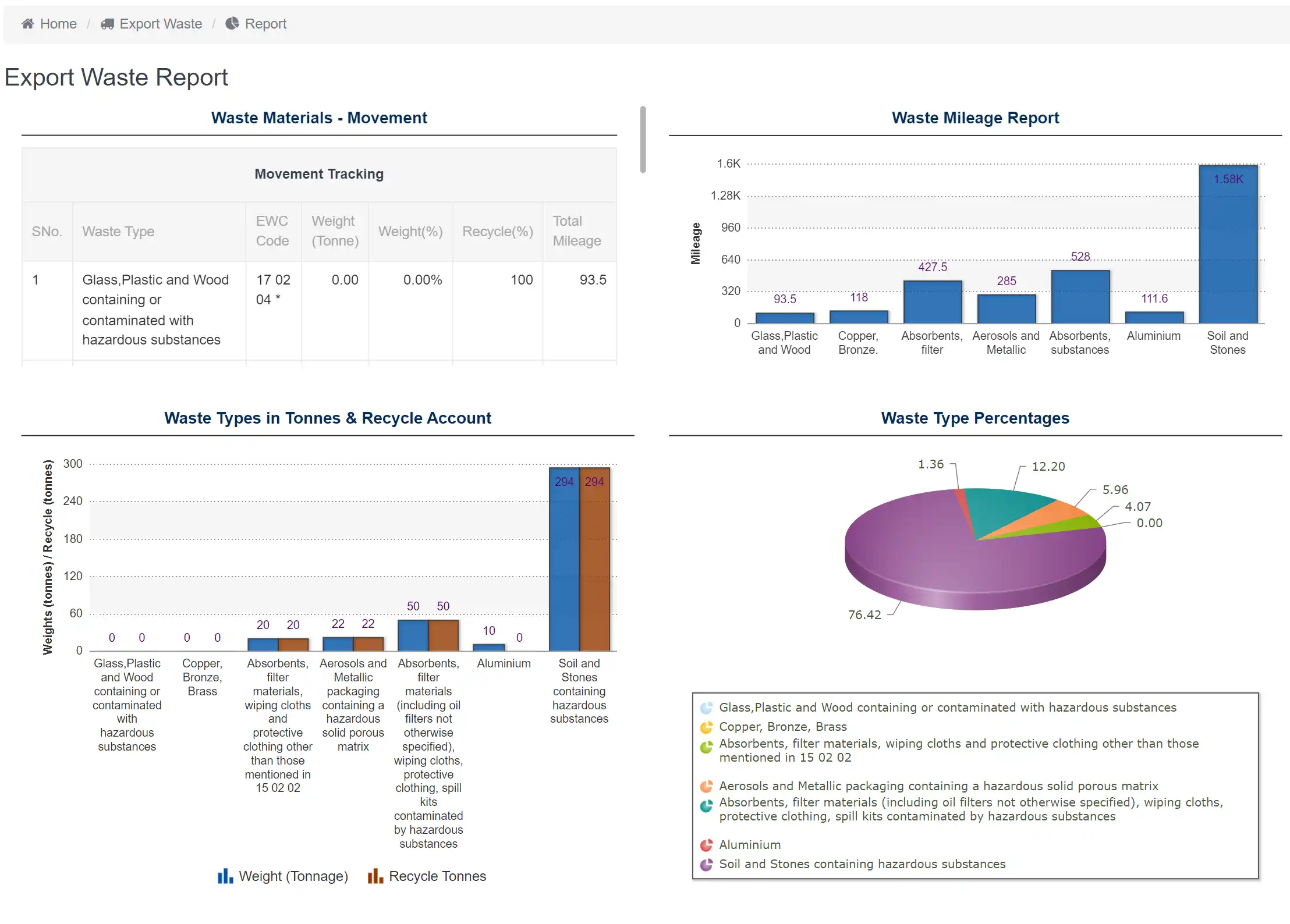Click the Aerosols and Metallic packaging legend icon
The height and width of the screenshot is (924, 1290).
pyautogui.click(x=706, y=787)
